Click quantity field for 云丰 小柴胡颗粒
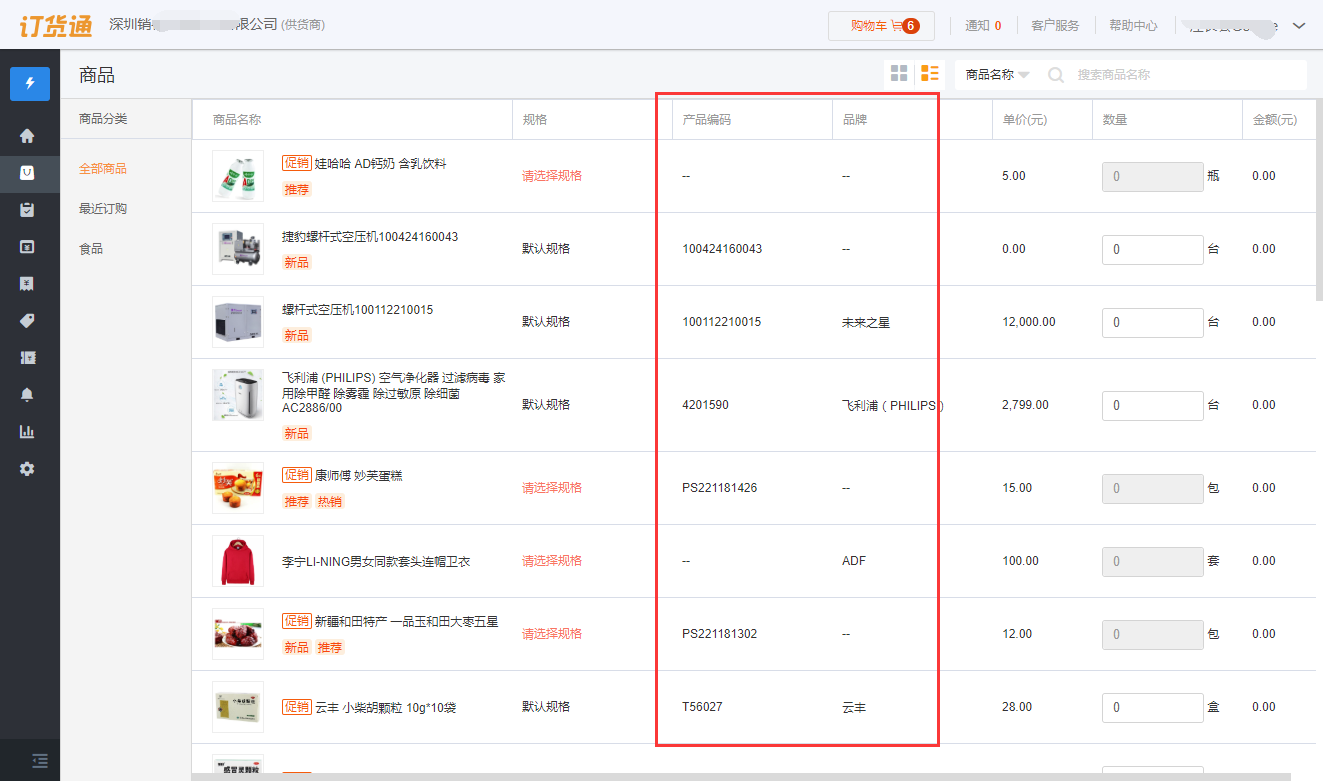The width and height of the screenshot is (1323, 781). pos(1152,708)
